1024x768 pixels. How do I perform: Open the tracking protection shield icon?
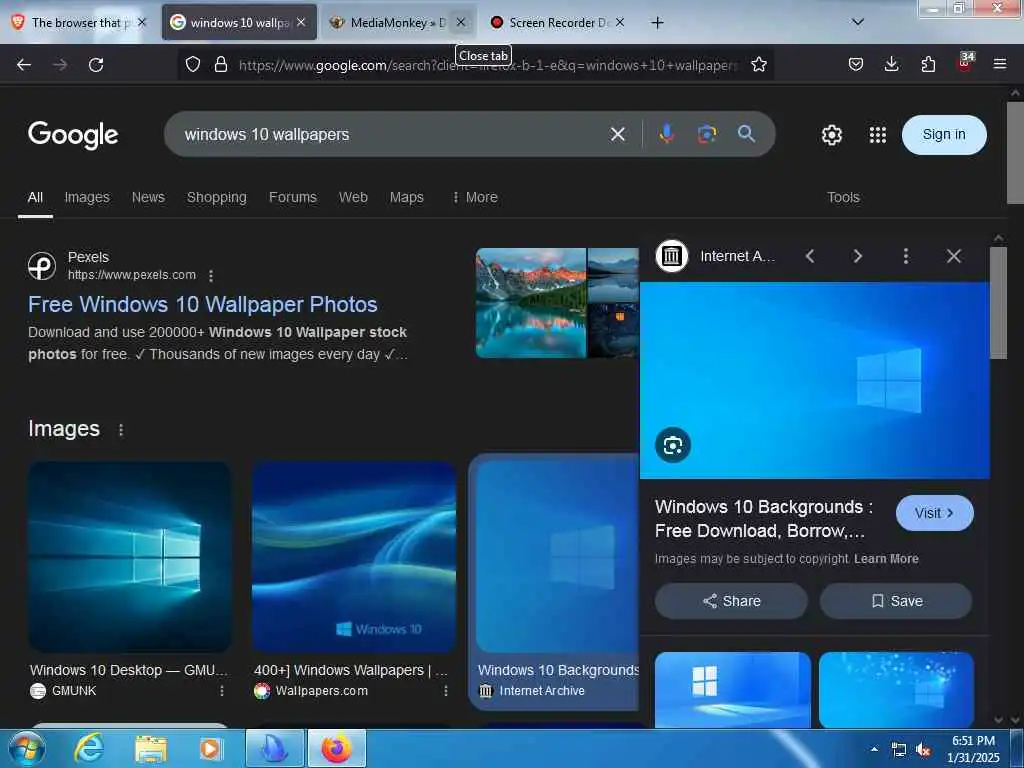(193, 64)
